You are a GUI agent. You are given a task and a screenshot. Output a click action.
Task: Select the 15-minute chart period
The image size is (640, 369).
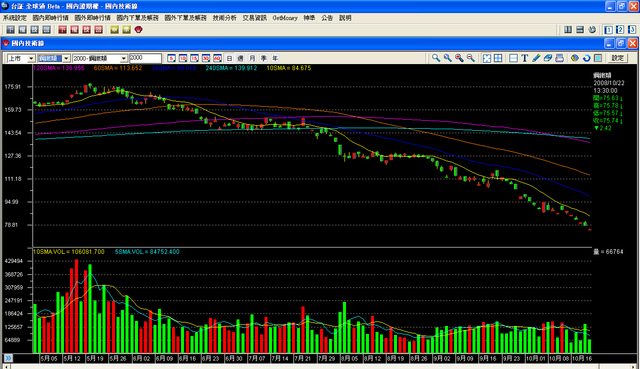pos(194,58)
